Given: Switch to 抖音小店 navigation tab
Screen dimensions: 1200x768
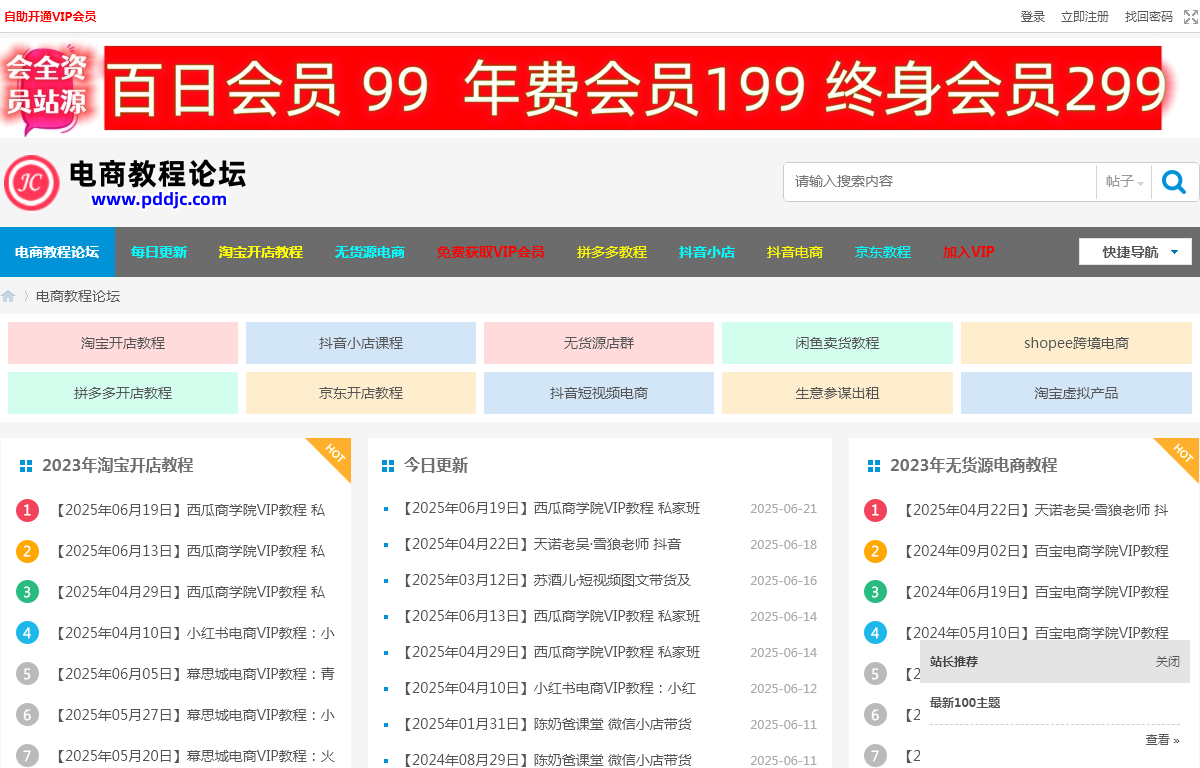Looking at the screenshot, I should point(707,252).
